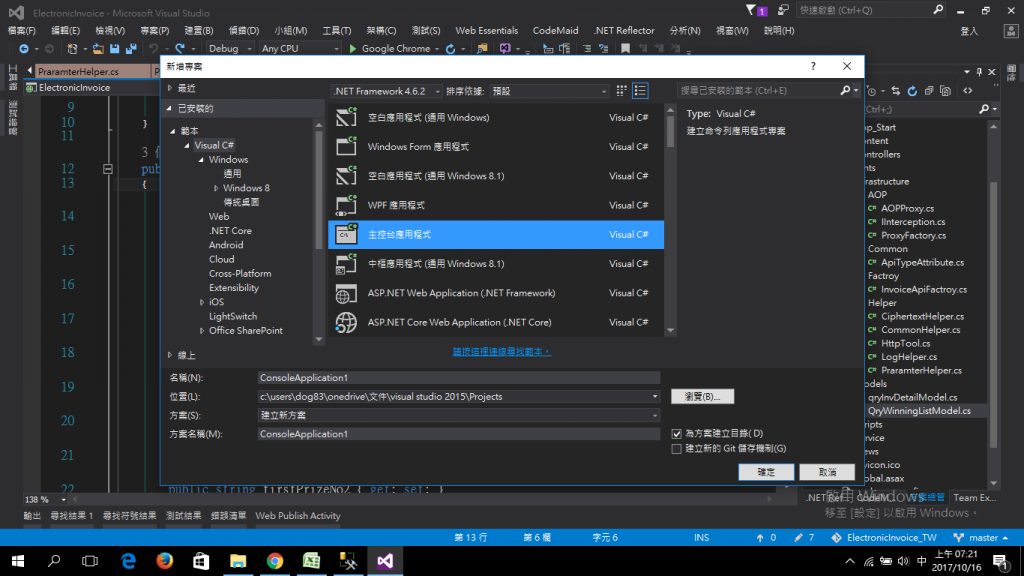Click the green Start debugging play icon

coord(353,48)
